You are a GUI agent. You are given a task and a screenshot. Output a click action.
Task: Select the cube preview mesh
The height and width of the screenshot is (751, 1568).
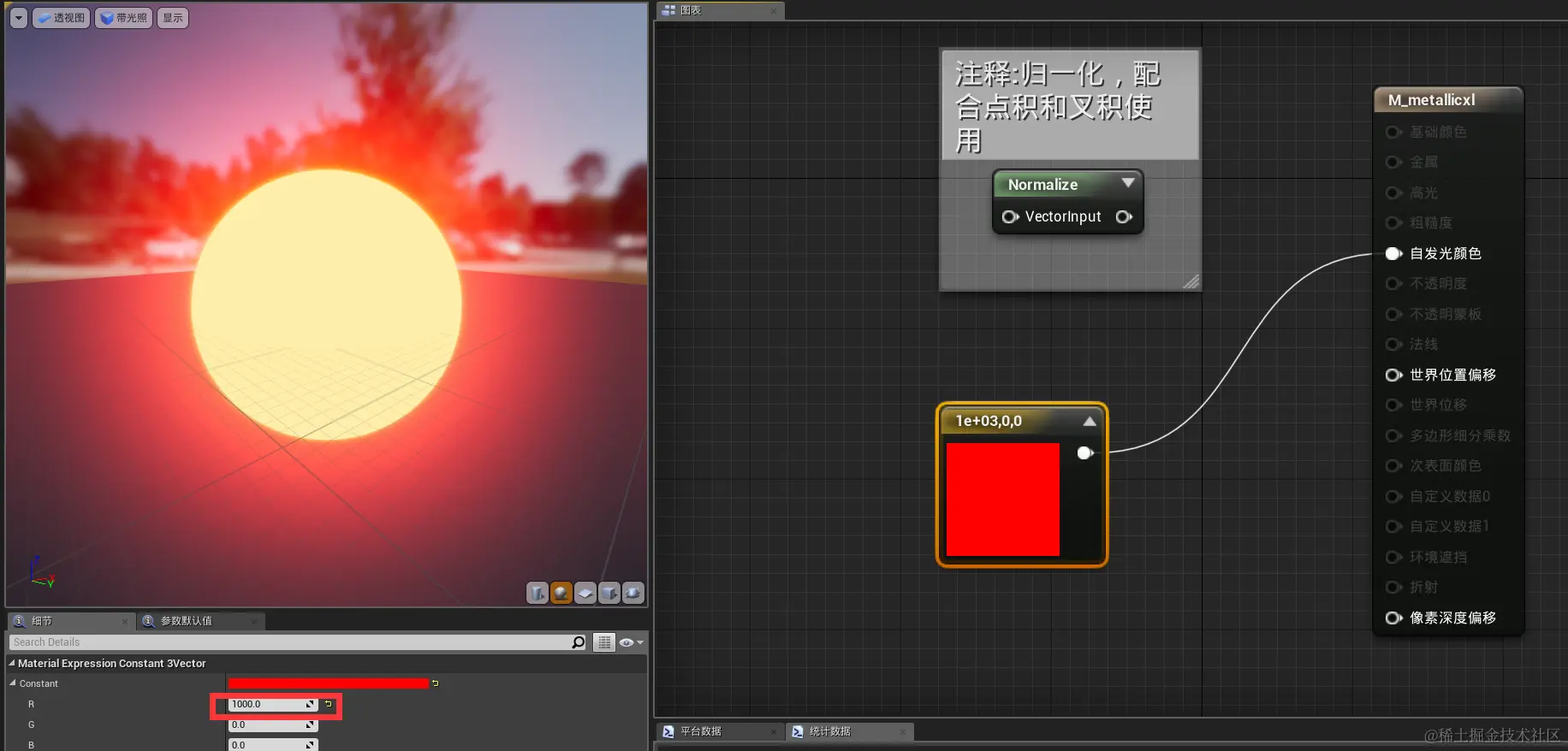click(609, 593)
